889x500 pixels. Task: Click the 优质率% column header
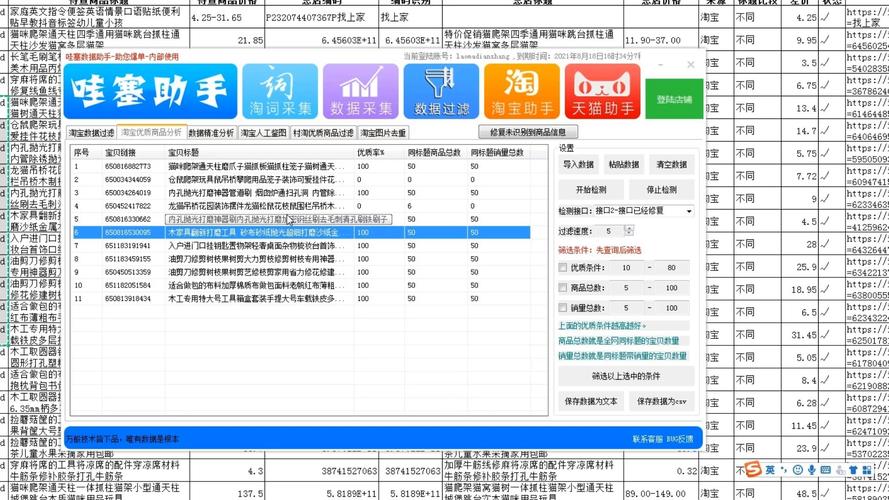pos(379,153)
